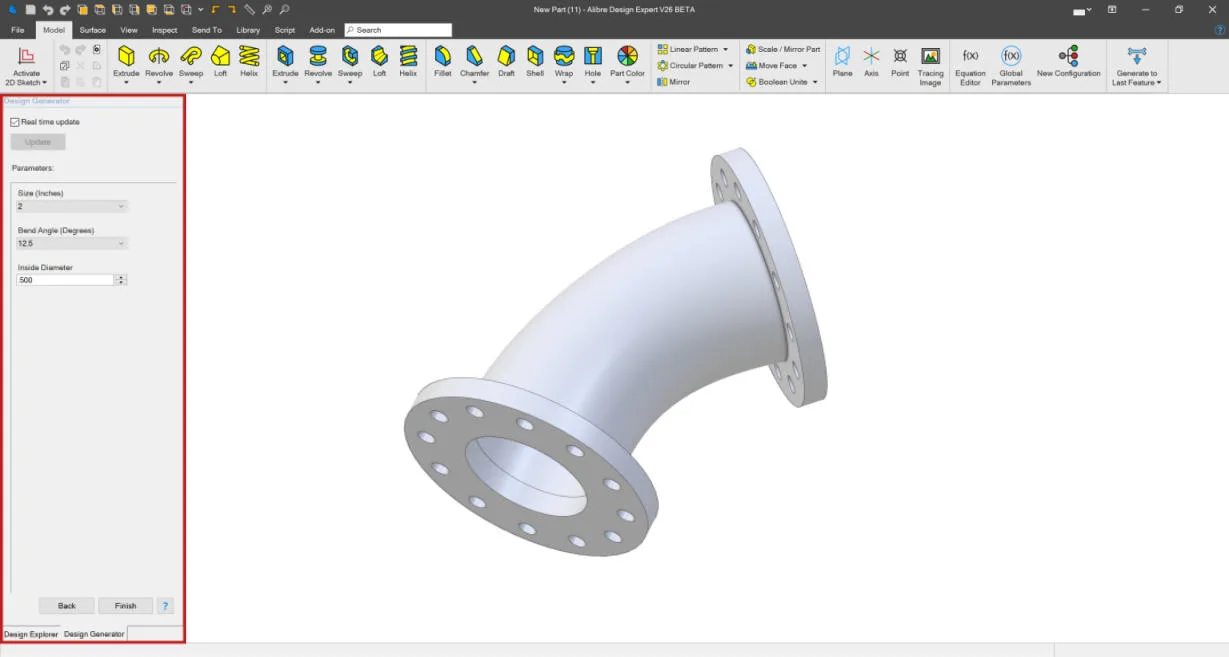This screenshot has width=1229, height=657.
Task: Pick the blue Helix cut tool
Action: pos(408,62)
